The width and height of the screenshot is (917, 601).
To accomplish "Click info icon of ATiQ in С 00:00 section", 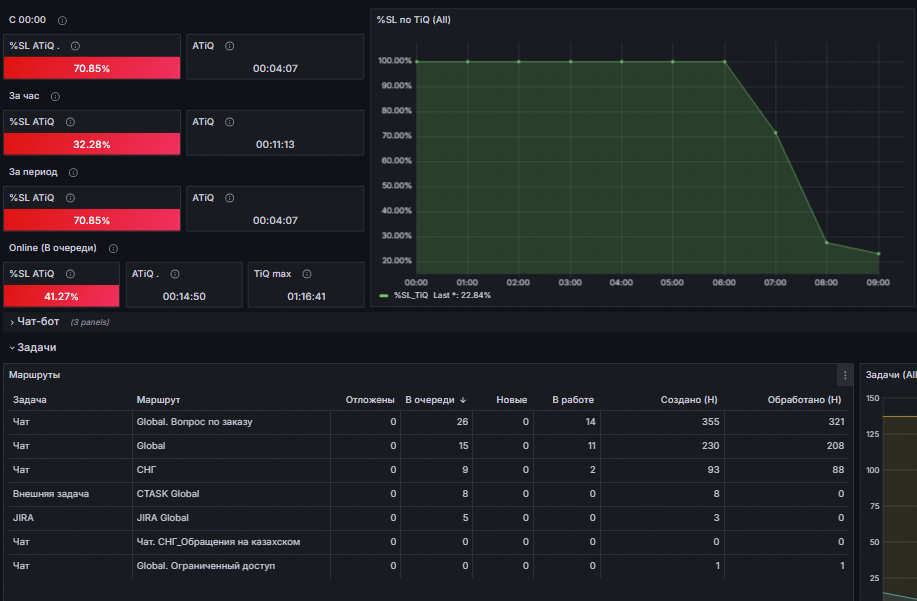I will tap(229, 46).
